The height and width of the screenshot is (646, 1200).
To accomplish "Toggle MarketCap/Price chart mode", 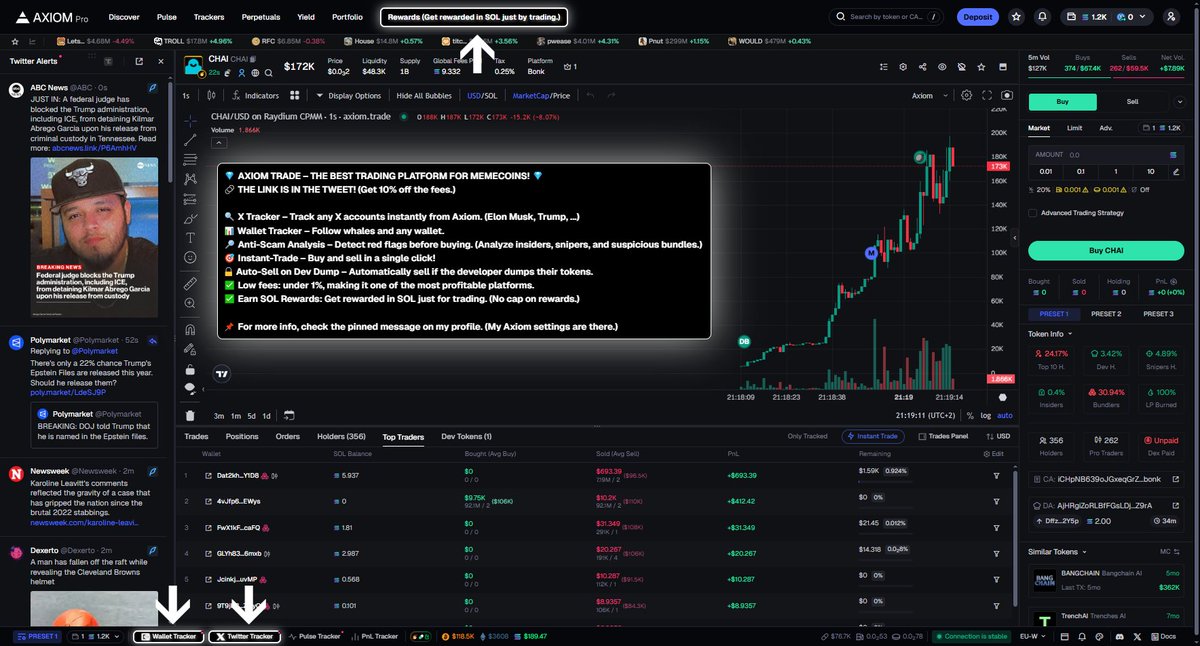I will pyautogui.click(x=541, y=95).
